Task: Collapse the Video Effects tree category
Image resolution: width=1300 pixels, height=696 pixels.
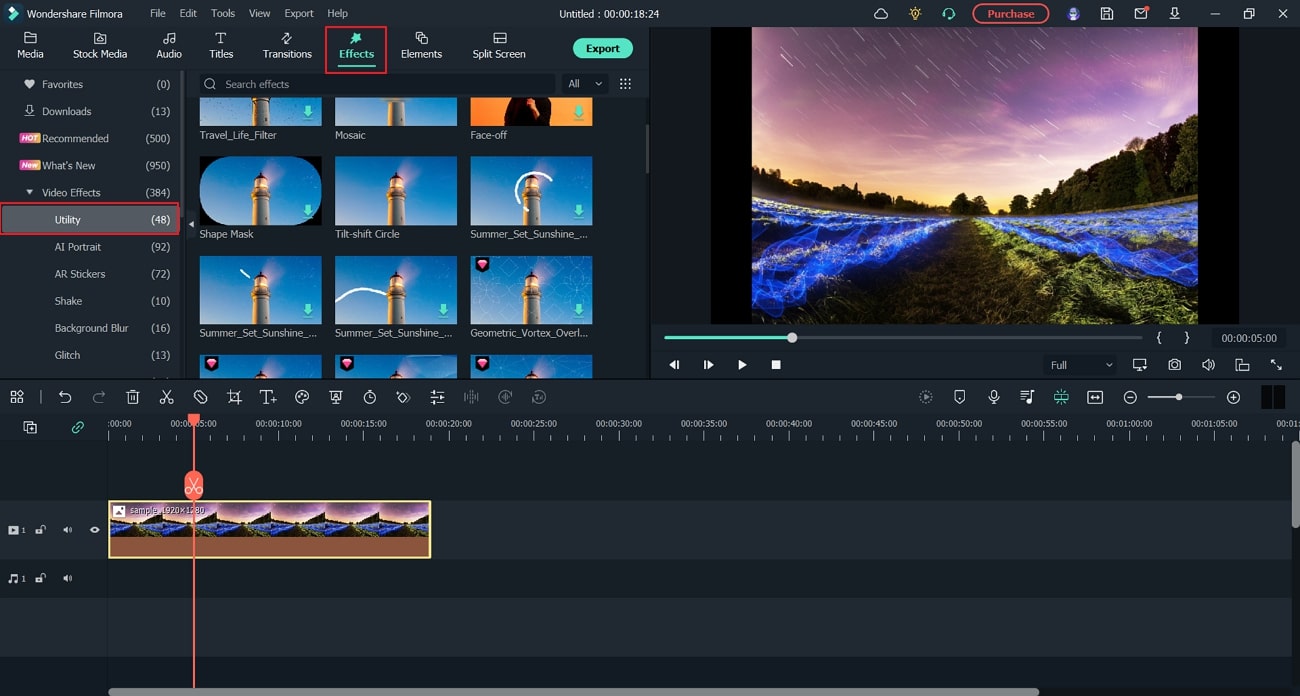Action: coord(30,192)
